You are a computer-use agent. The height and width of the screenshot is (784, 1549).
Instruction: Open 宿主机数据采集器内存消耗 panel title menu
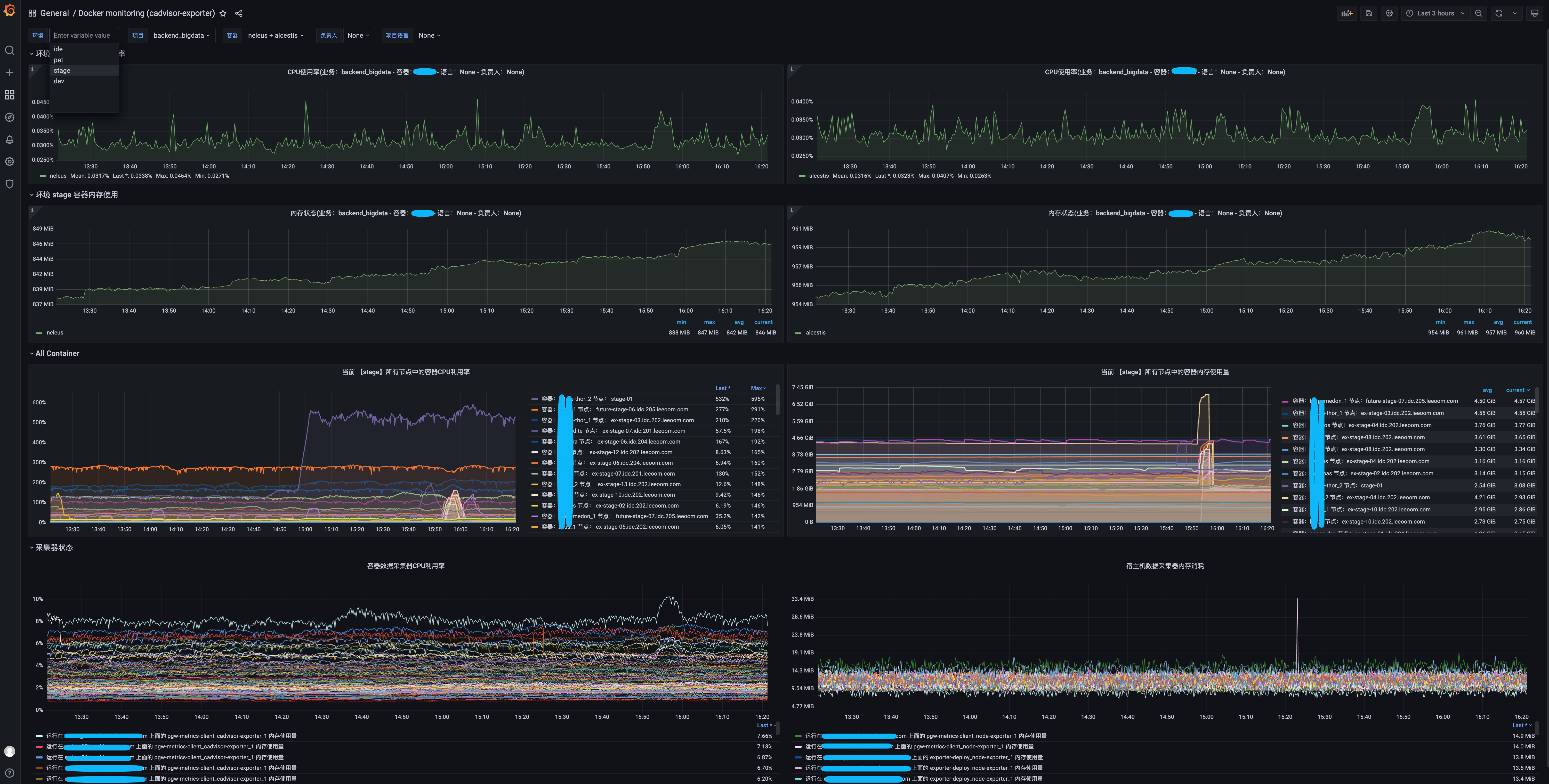(x=1165, y=566)
